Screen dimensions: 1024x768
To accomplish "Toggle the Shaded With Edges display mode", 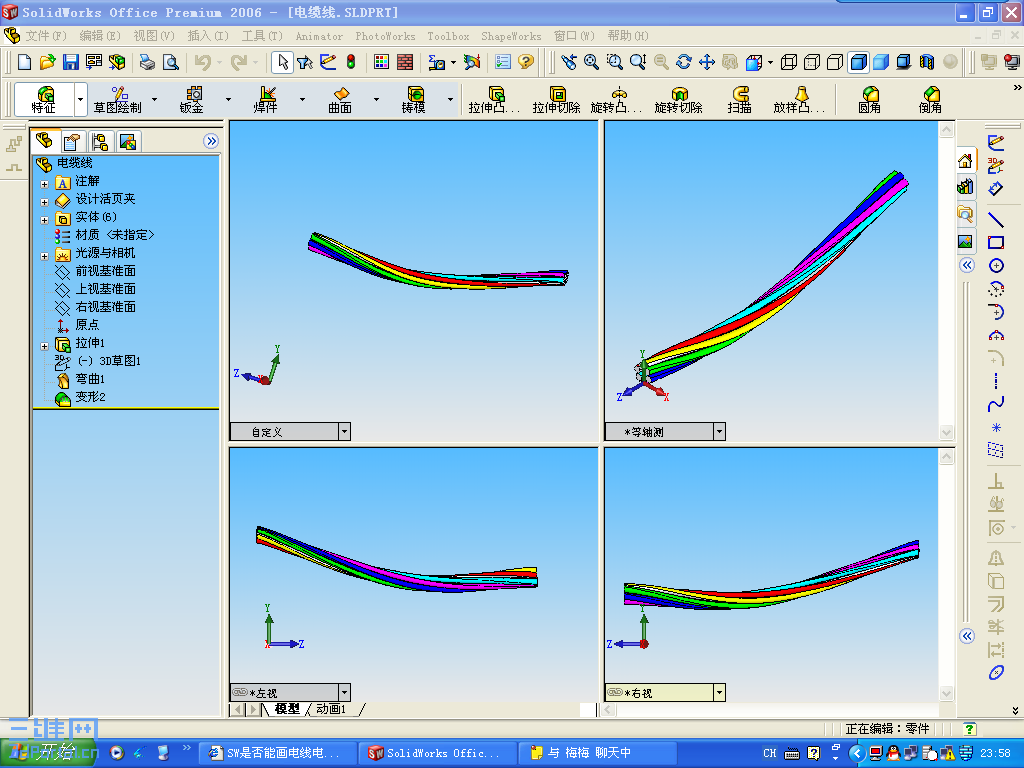I will coord(860,62).
